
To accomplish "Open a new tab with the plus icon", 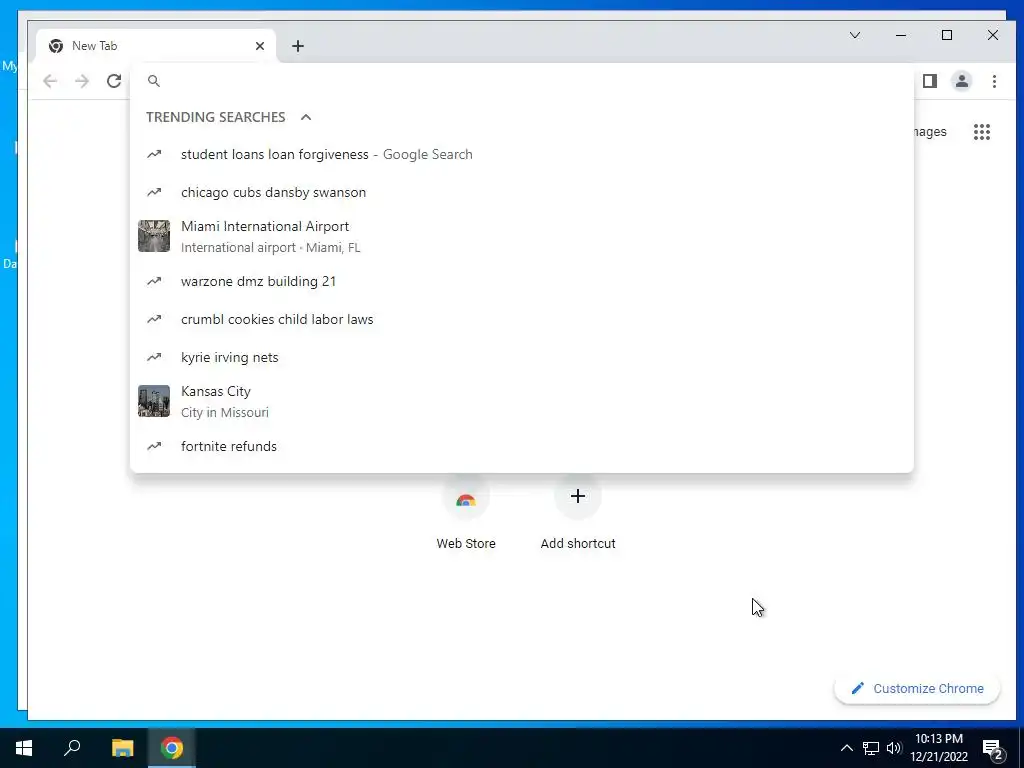I will click(298, 46).
